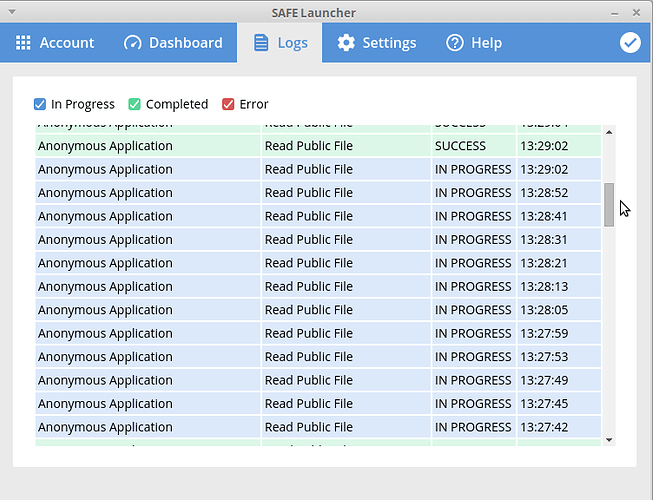Viewport: 653px width, 500px height.
Task: Go to the Settings tab
Action: tap(377, 42)
